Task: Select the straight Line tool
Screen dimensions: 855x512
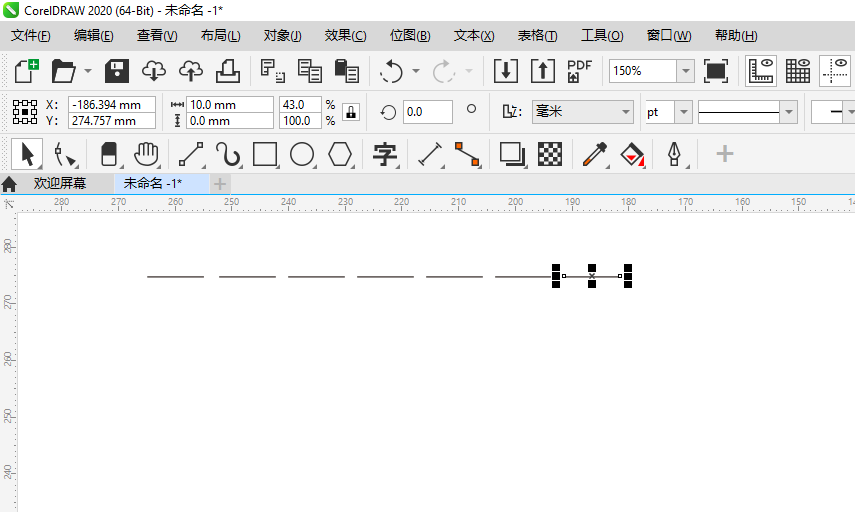Action: click(191, 154)
